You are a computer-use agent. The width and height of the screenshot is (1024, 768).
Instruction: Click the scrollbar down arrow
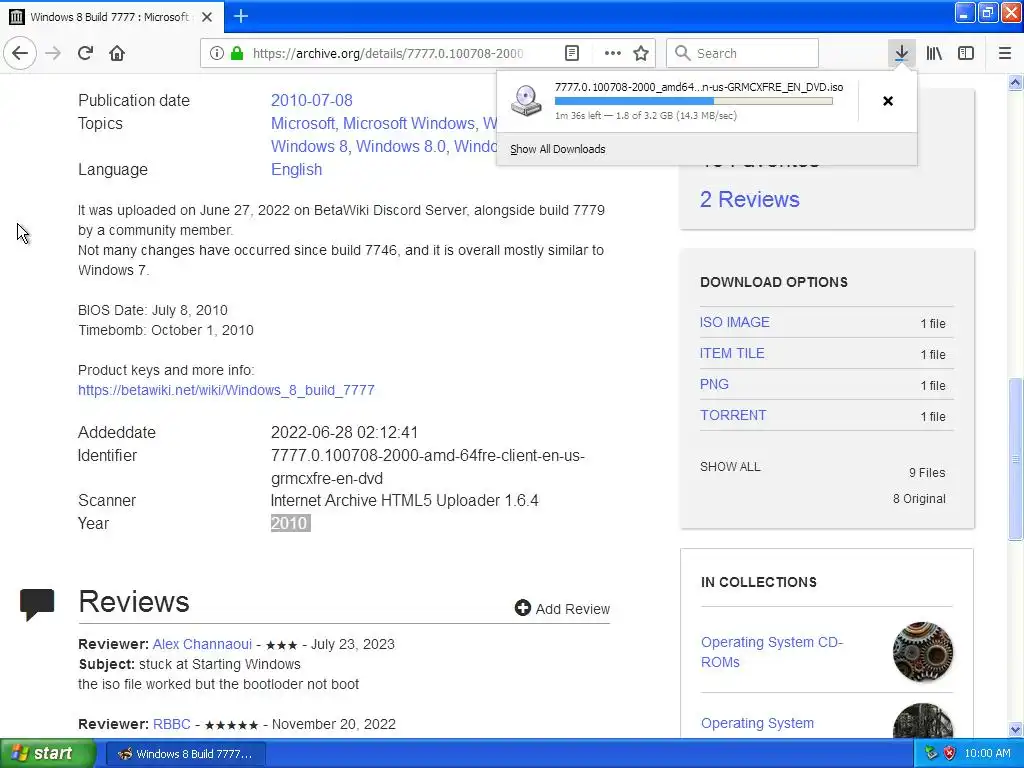click(x=1016, y=729)
